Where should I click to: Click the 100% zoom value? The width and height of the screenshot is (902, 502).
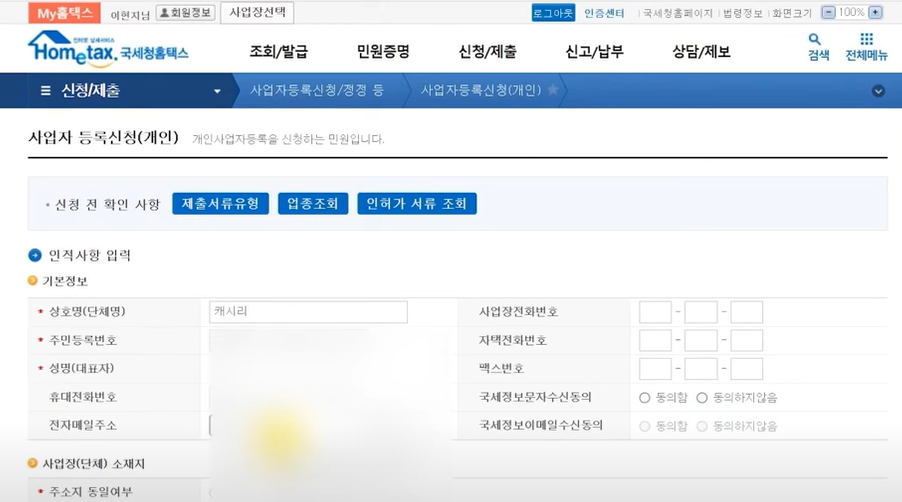(851, 12)
